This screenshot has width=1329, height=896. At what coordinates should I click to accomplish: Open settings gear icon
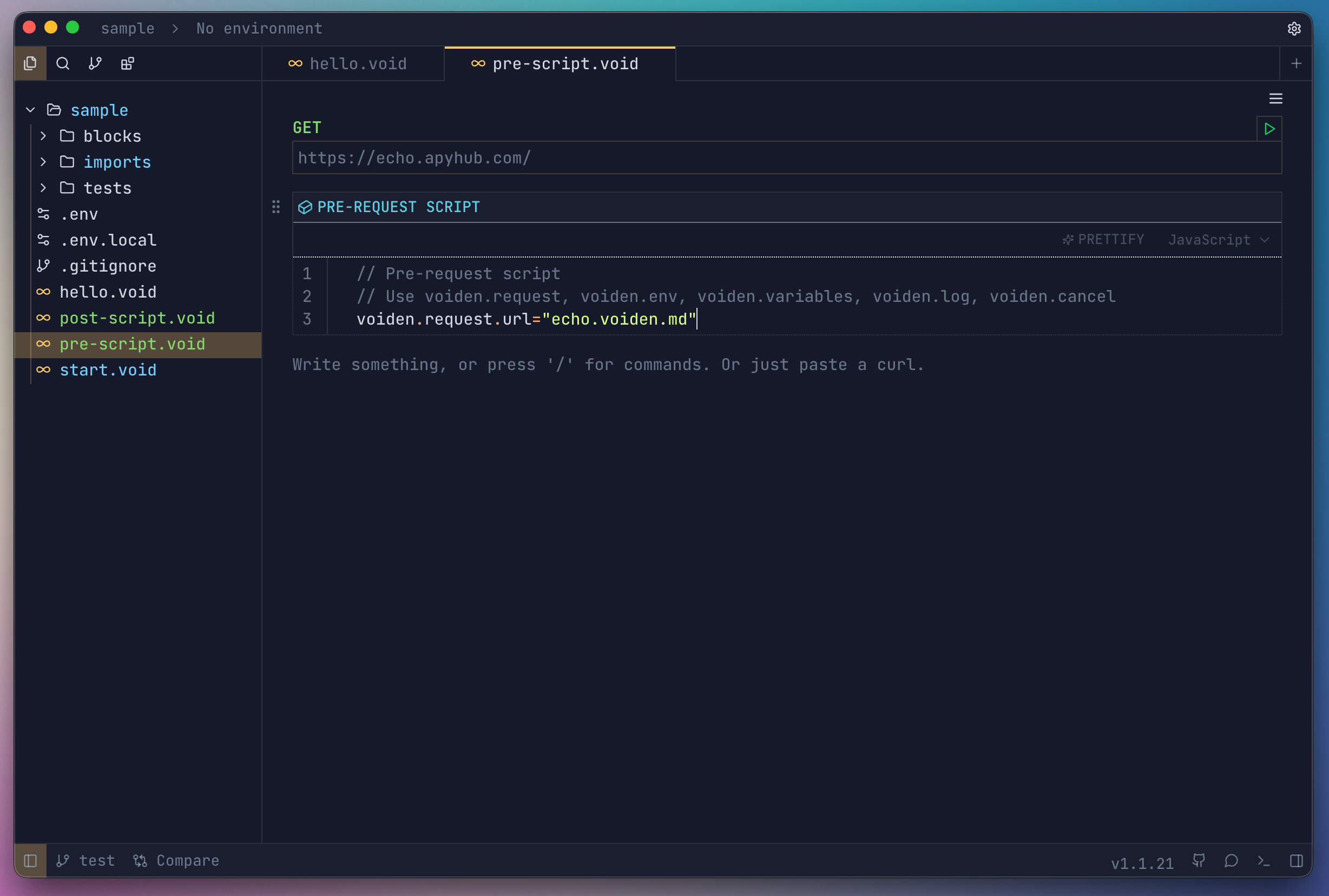[x=1294, y=29]
